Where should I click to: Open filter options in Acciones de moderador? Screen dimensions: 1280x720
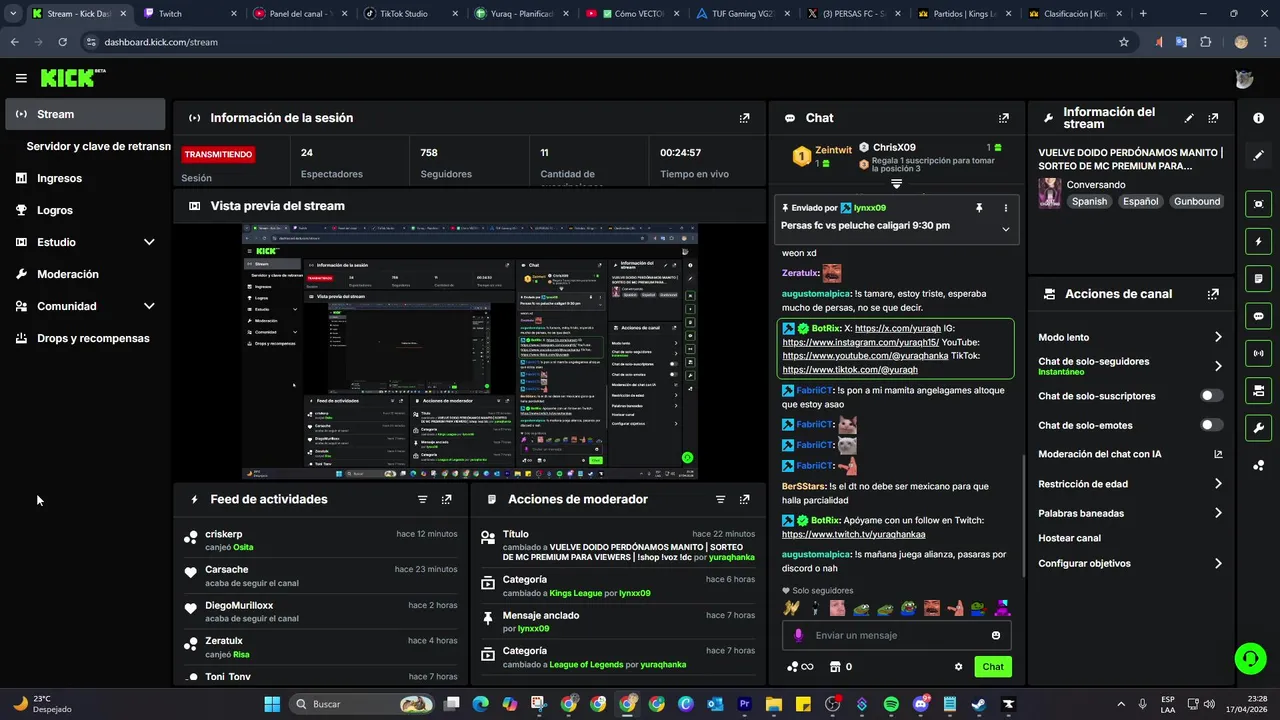point(720,499)
